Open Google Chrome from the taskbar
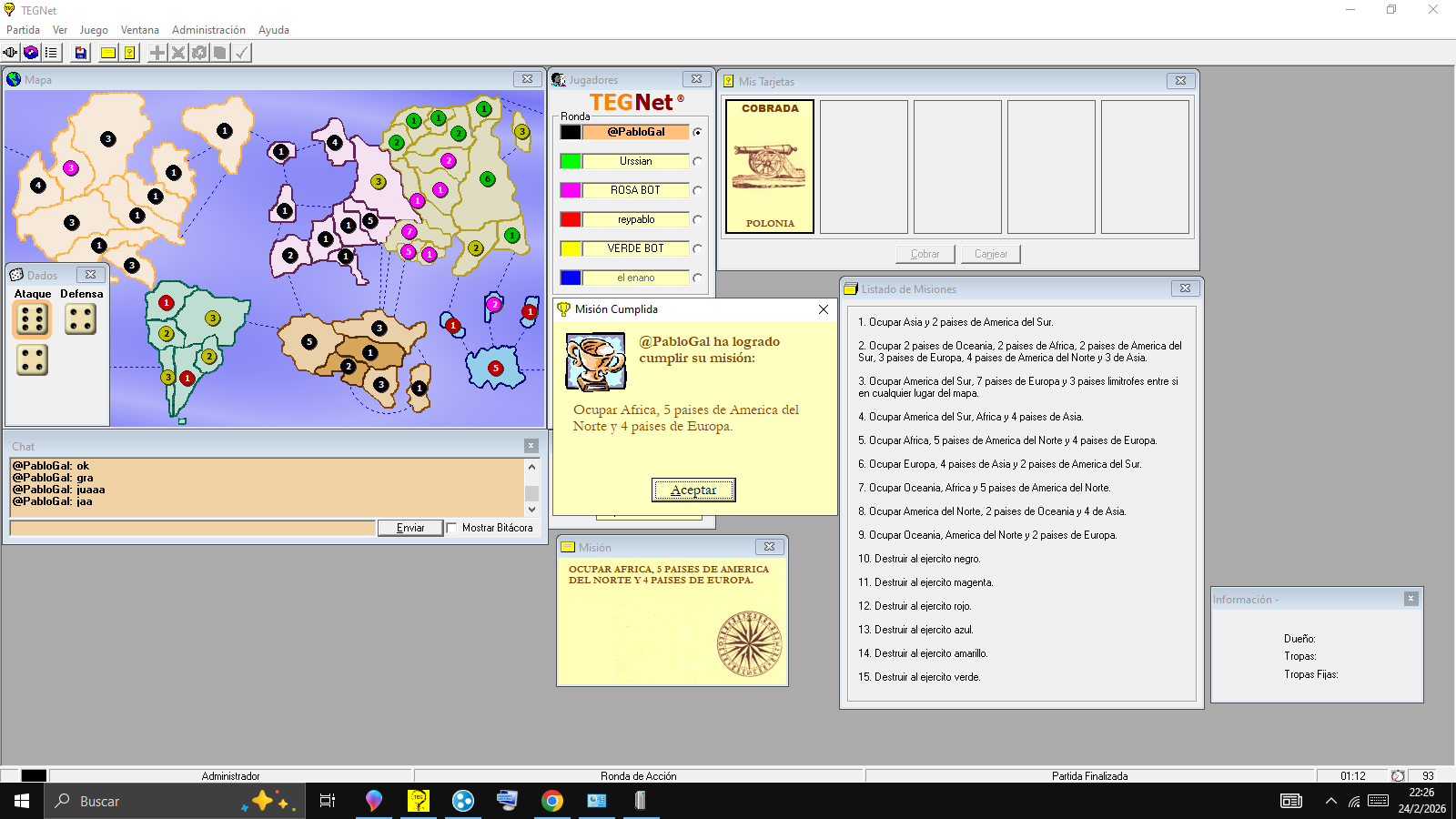This screenshot has height=819, width=1456. tap(551, 801)
